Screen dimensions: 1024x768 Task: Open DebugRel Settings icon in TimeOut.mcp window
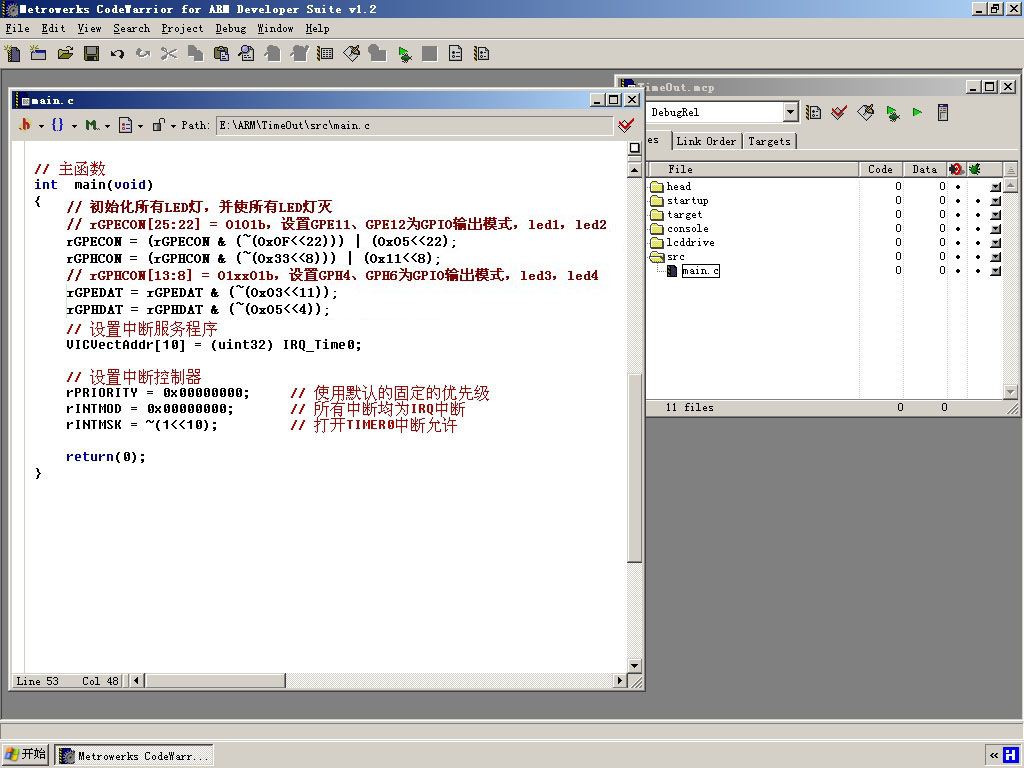click(x=814, y=112)
